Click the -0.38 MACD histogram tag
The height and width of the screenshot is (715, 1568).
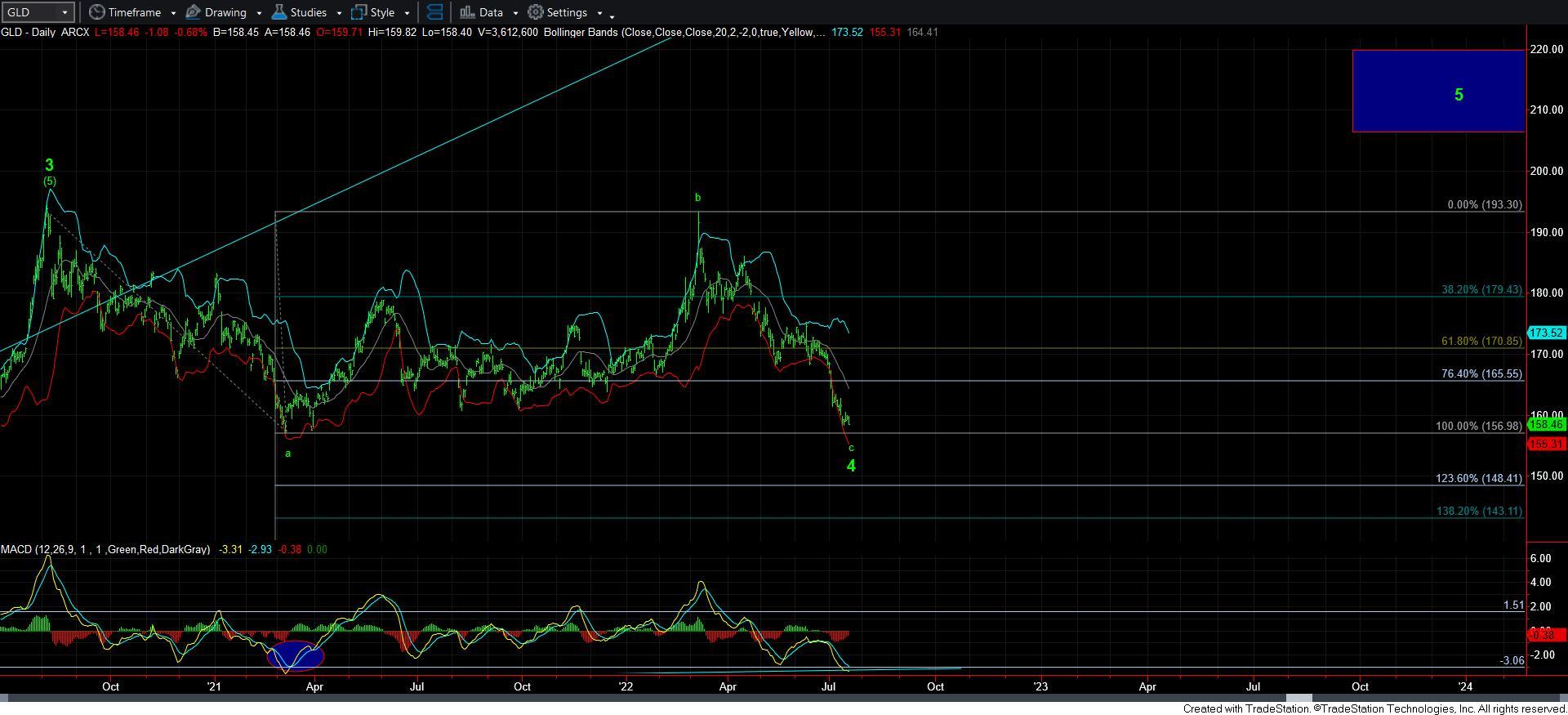pos(1546,634)
